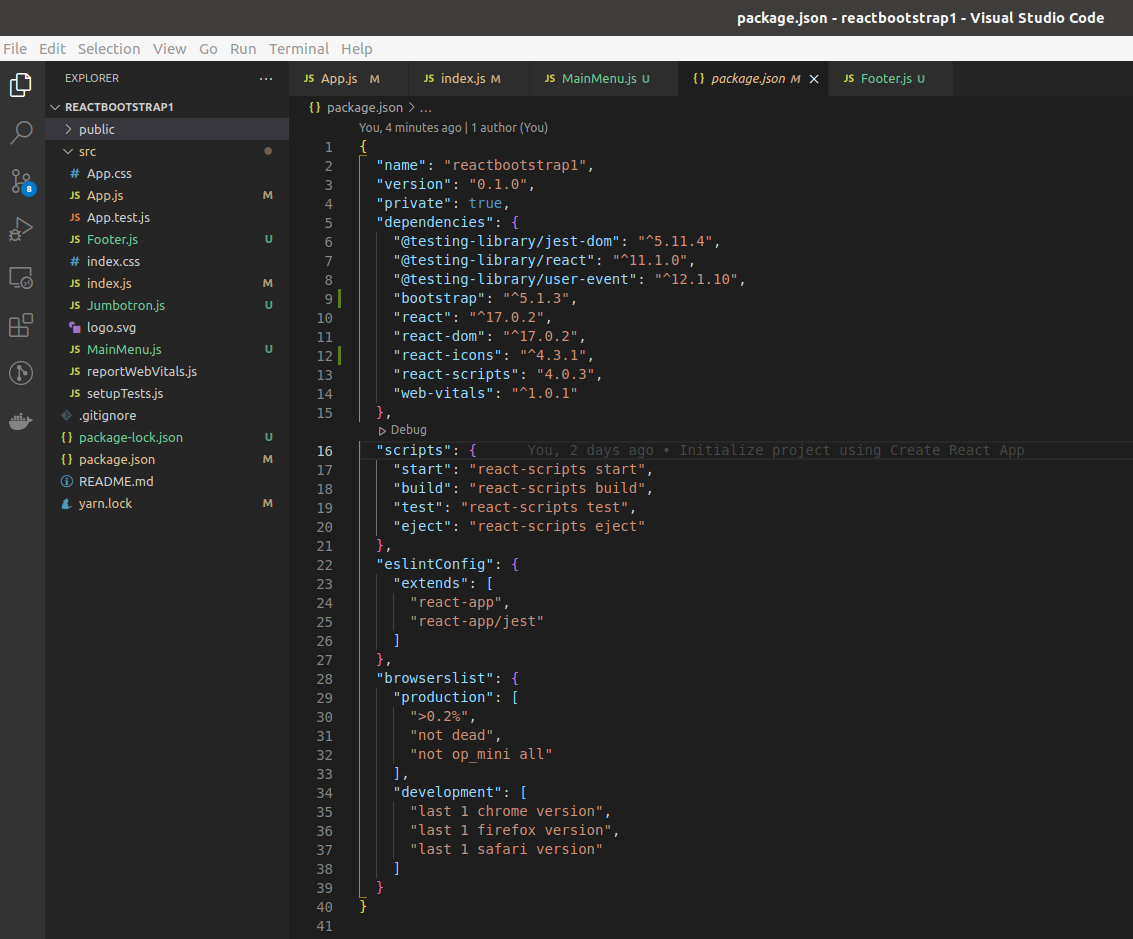Open the View menu
Viewport: 1133px width, 939px height.
tap(170, 48)
